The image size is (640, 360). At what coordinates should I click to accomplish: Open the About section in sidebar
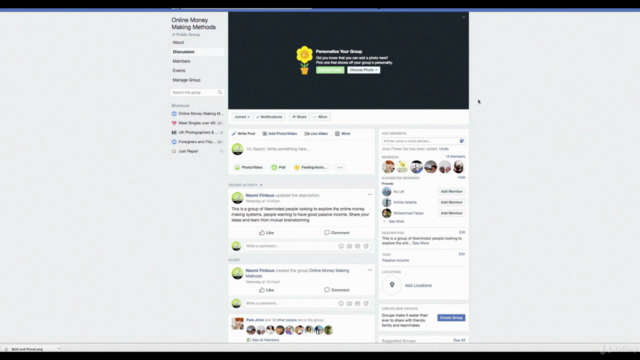178,42
